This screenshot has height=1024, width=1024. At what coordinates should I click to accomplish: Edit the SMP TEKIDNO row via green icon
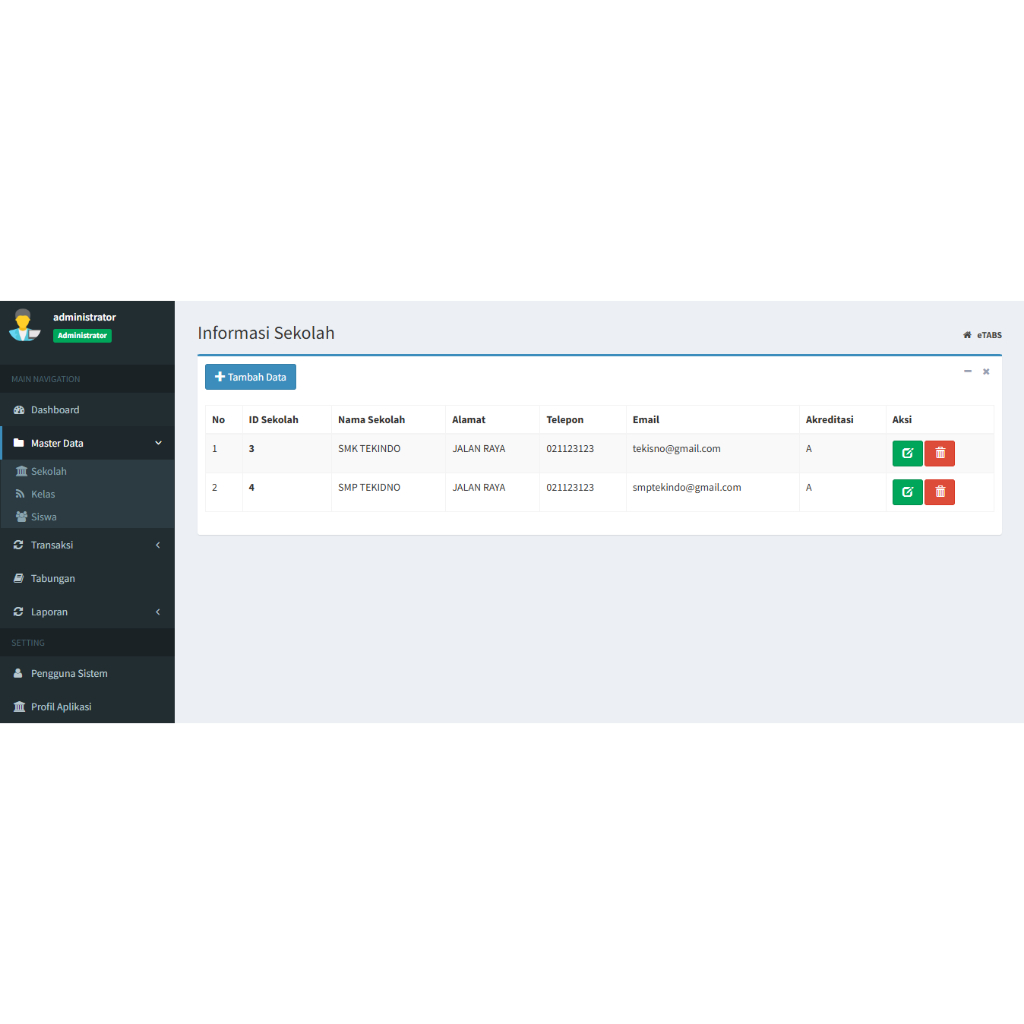[x=907, y=492]
